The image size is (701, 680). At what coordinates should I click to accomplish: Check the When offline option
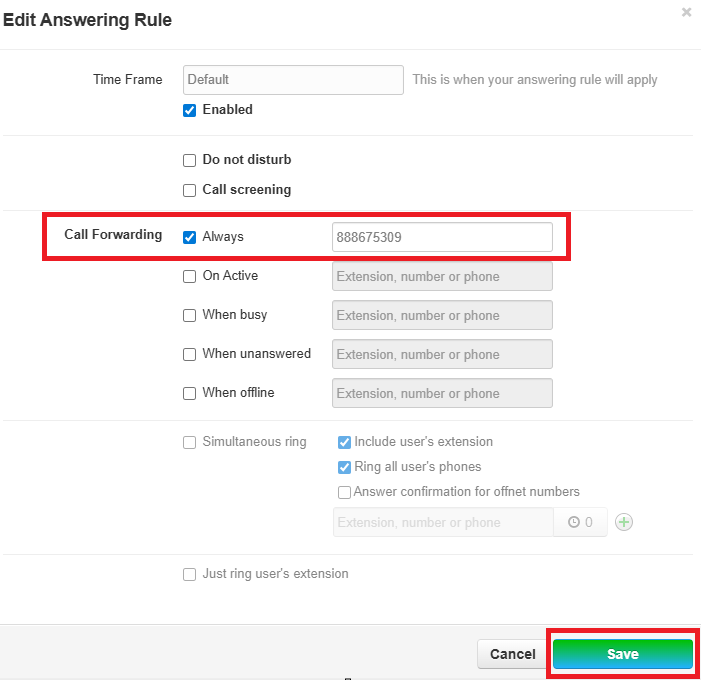189,393
